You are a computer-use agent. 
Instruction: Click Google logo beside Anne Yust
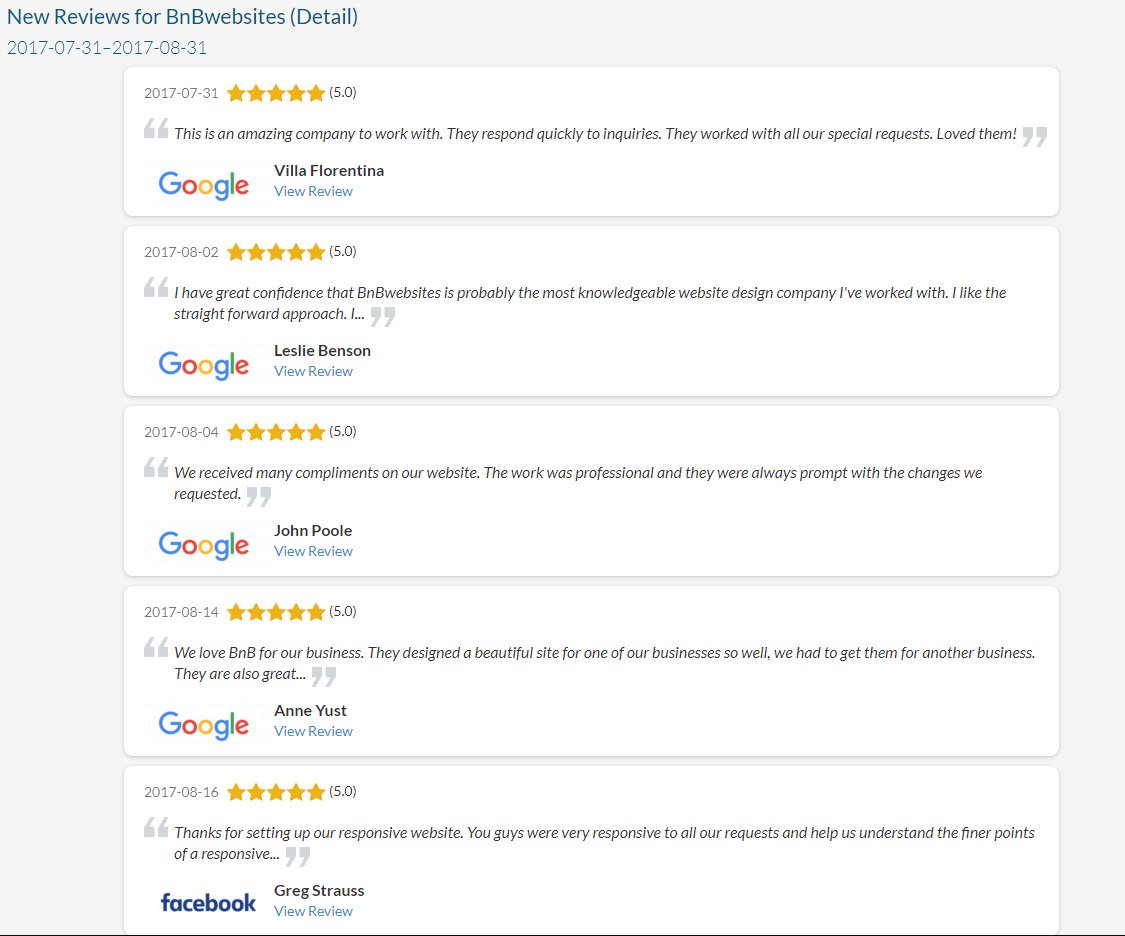204,725
